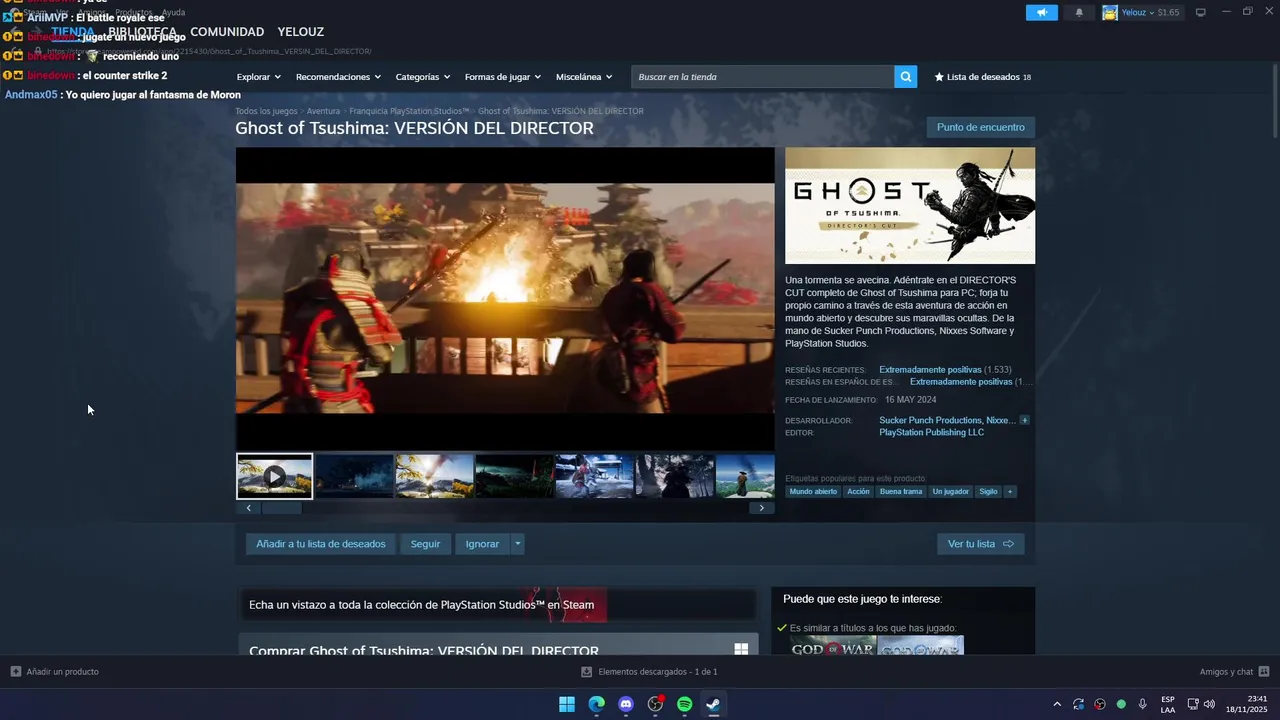Select the Mundo abierto tag

click(813, 492)
